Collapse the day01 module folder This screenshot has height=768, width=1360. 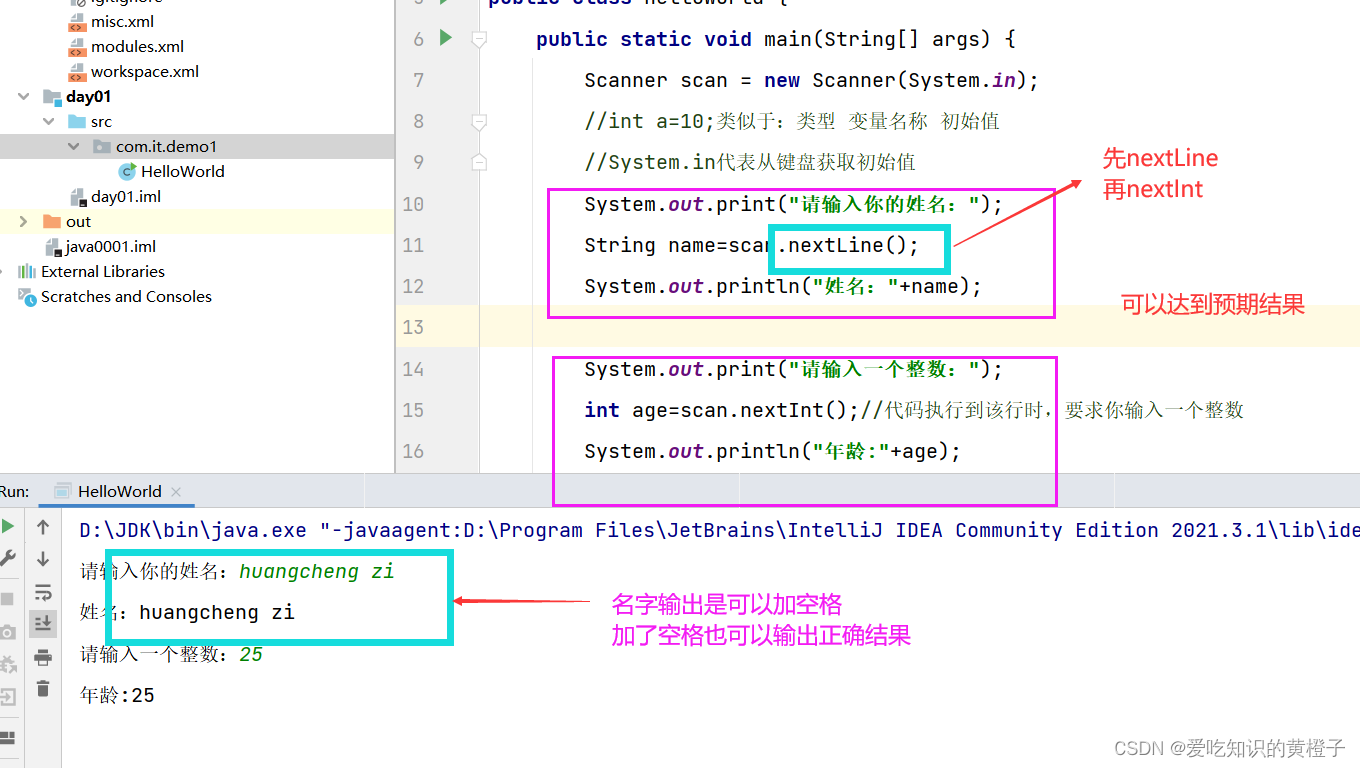pos(23,97)
